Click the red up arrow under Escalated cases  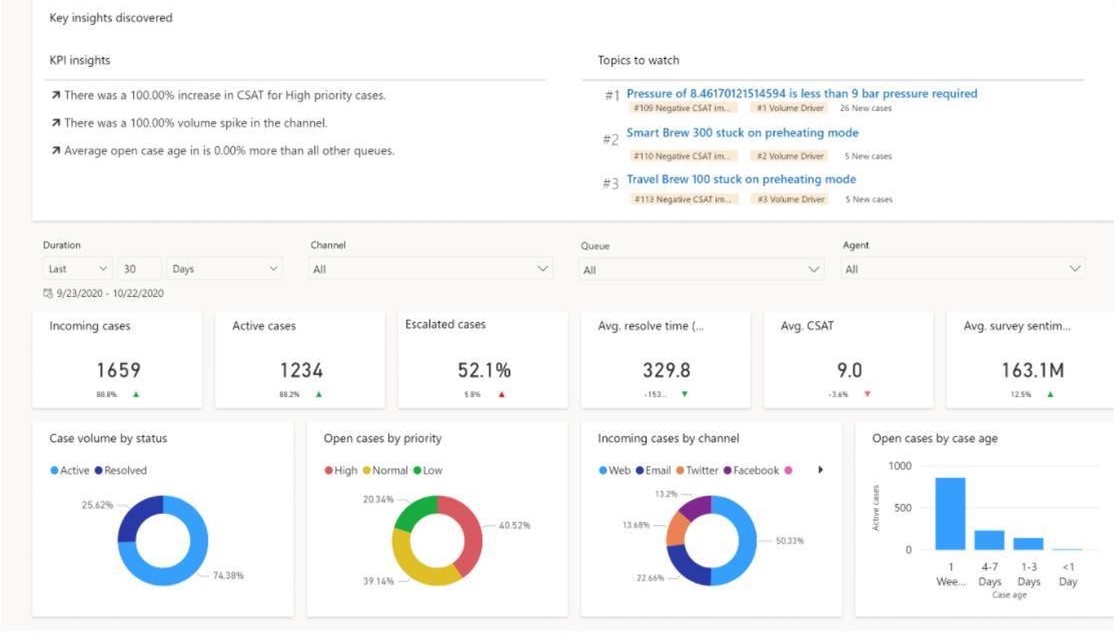point(502,394)
